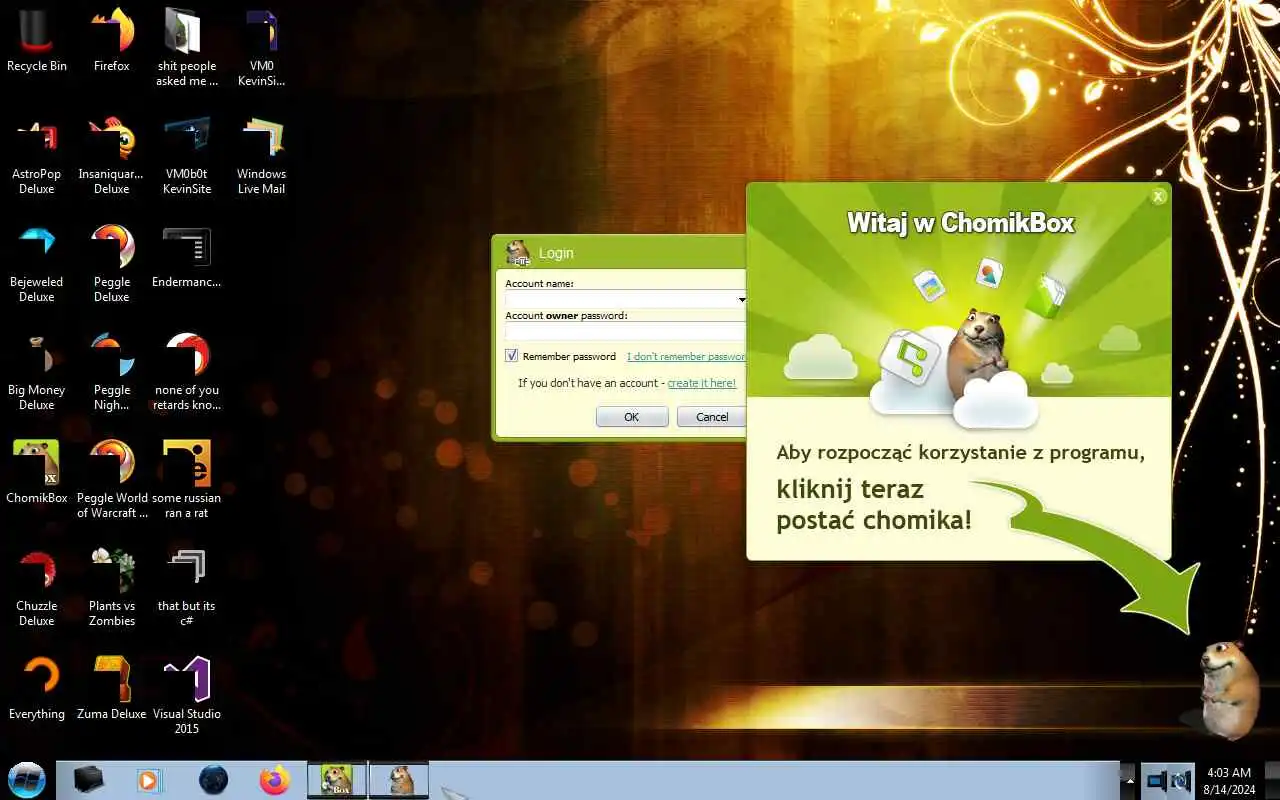
Task: Click OK in the Login dialog
Action: [631, 417]
